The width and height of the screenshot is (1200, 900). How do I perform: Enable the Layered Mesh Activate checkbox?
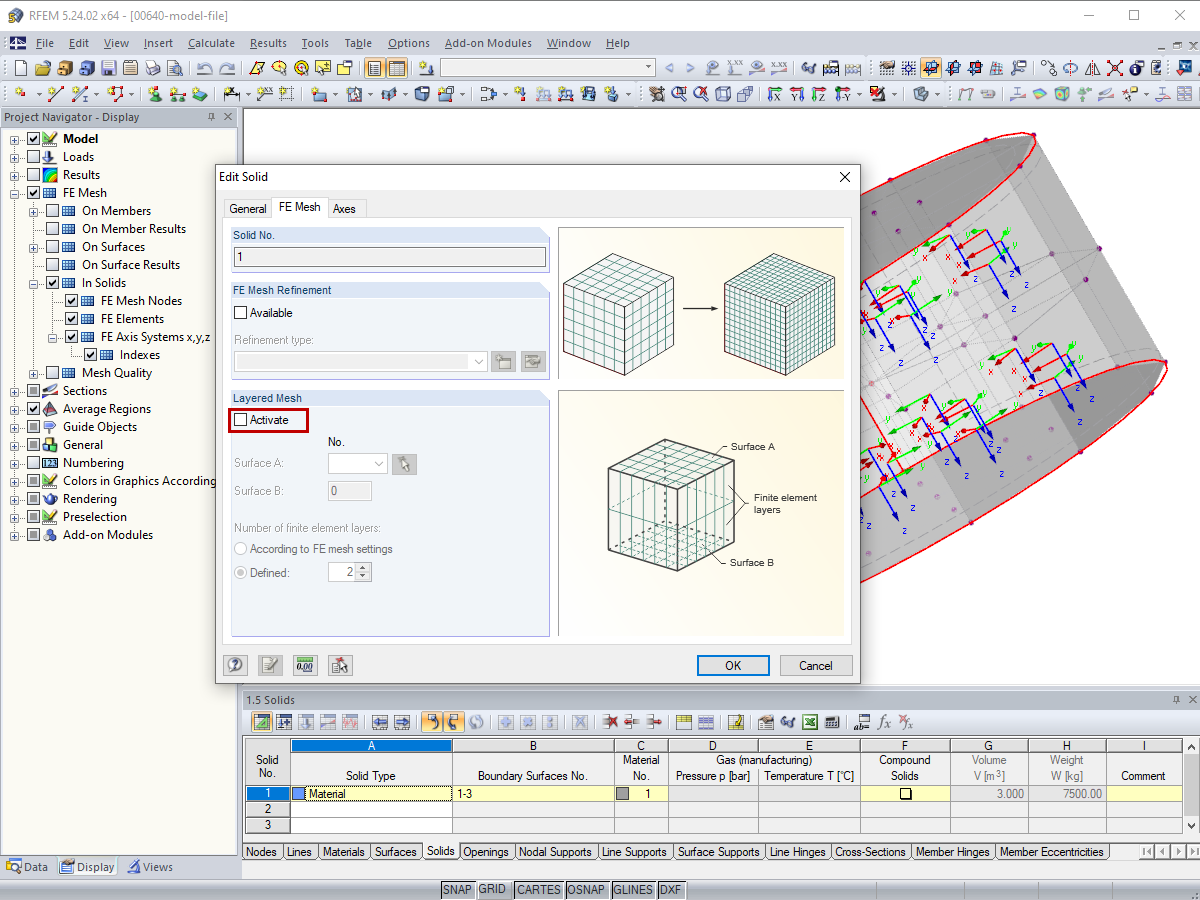(240, 420)
